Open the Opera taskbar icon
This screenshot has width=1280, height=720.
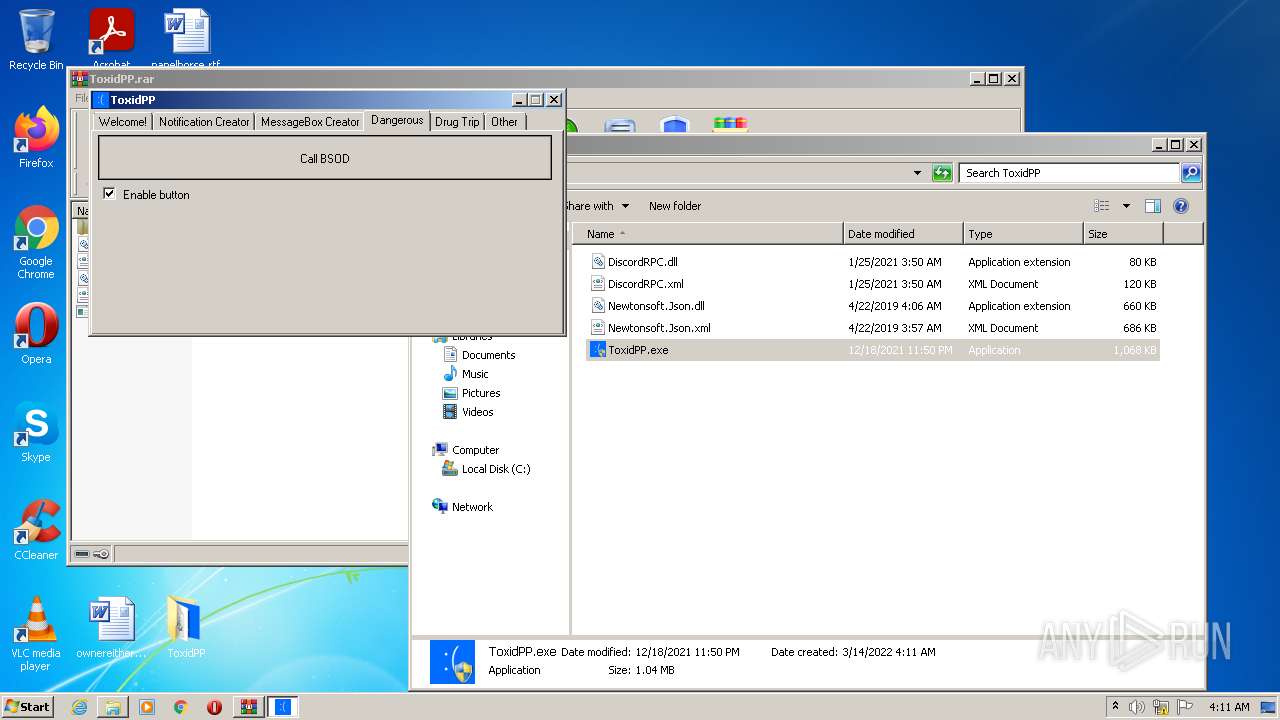pyautogui.click(x=214, y=707)
